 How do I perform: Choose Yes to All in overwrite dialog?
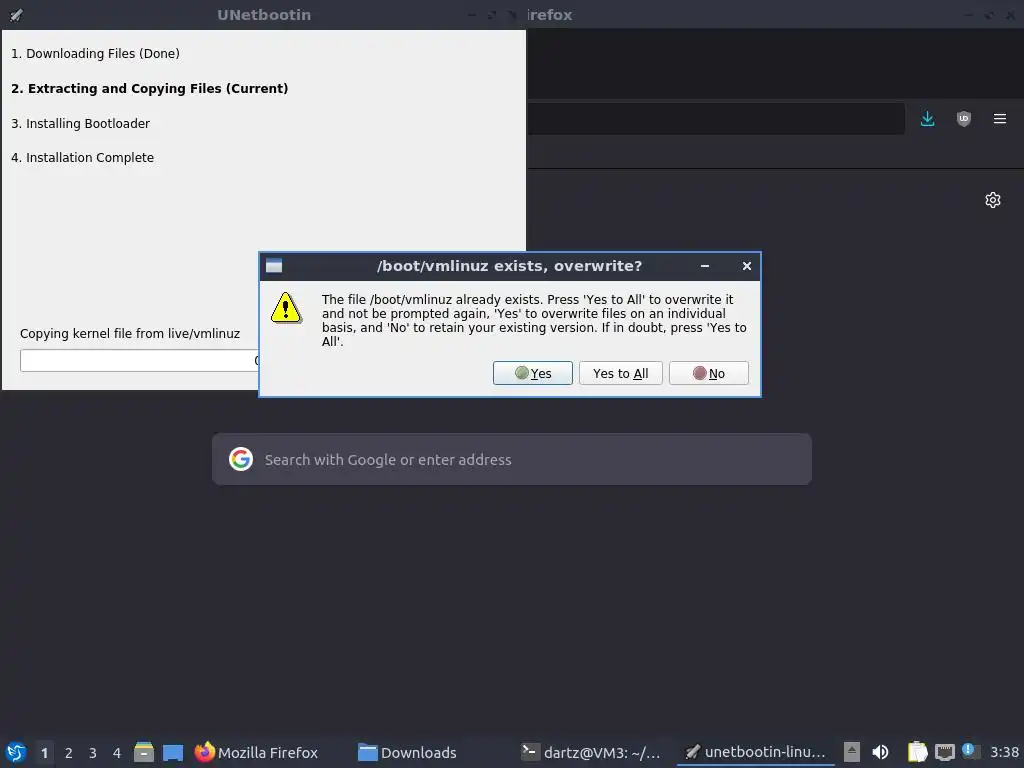point(620,373)
